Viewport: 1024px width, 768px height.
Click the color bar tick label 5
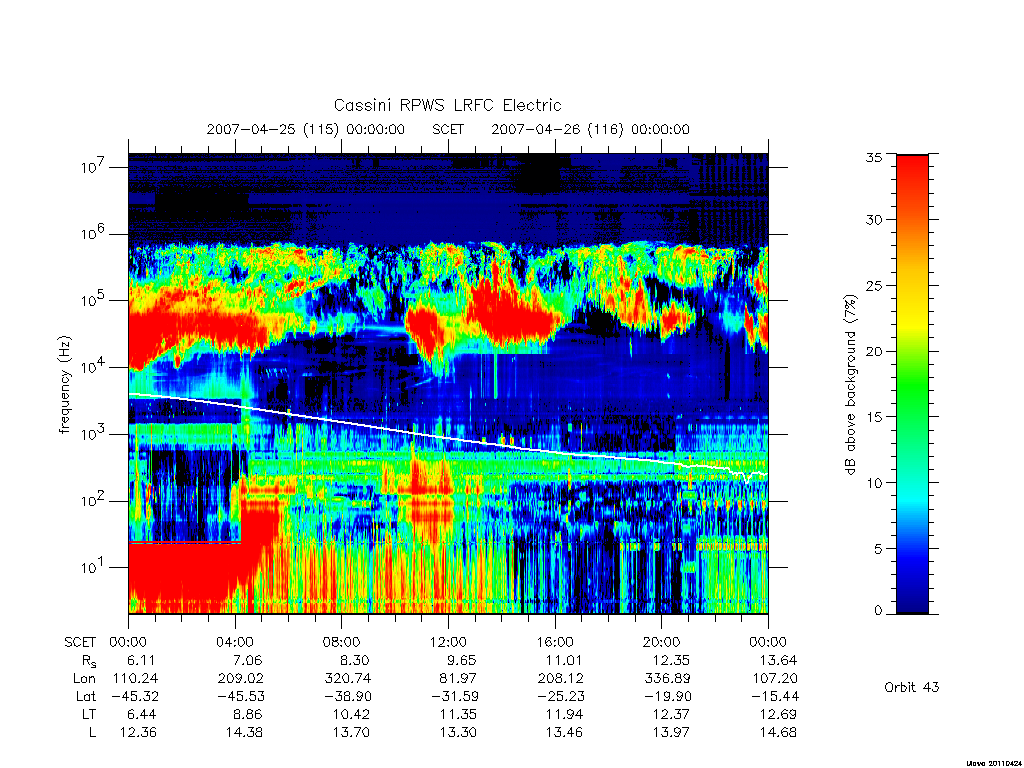coord(878,549)
